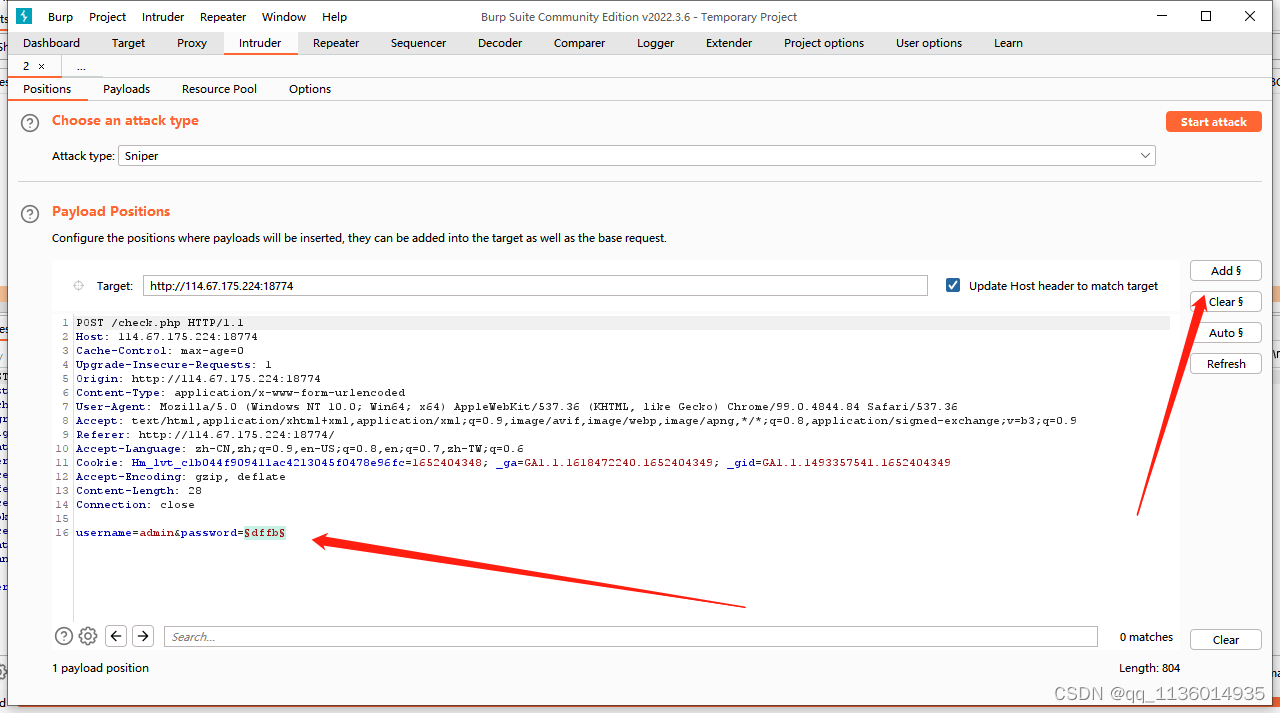Click the 0 matches search count
Viewport: 1280px width, 713px height.
(1146, 637)
